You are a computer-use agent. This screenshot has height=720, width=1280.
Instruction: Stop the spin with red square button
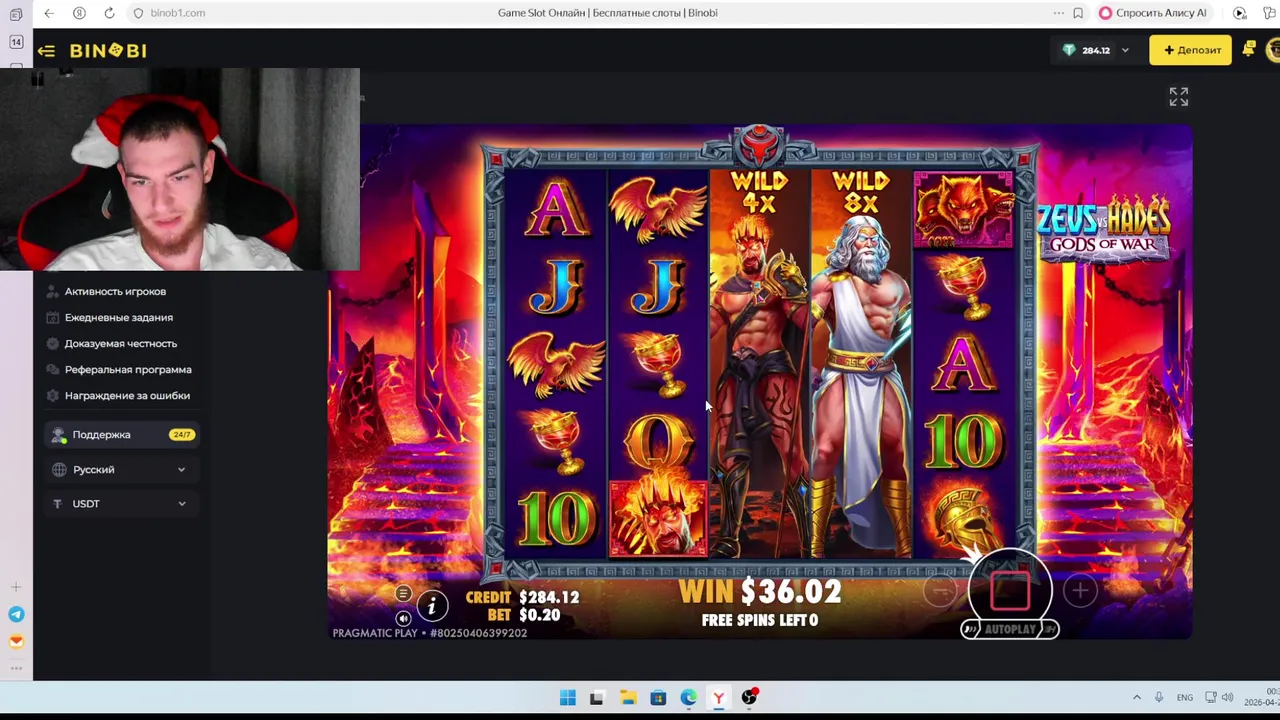tap(1010, 589)
